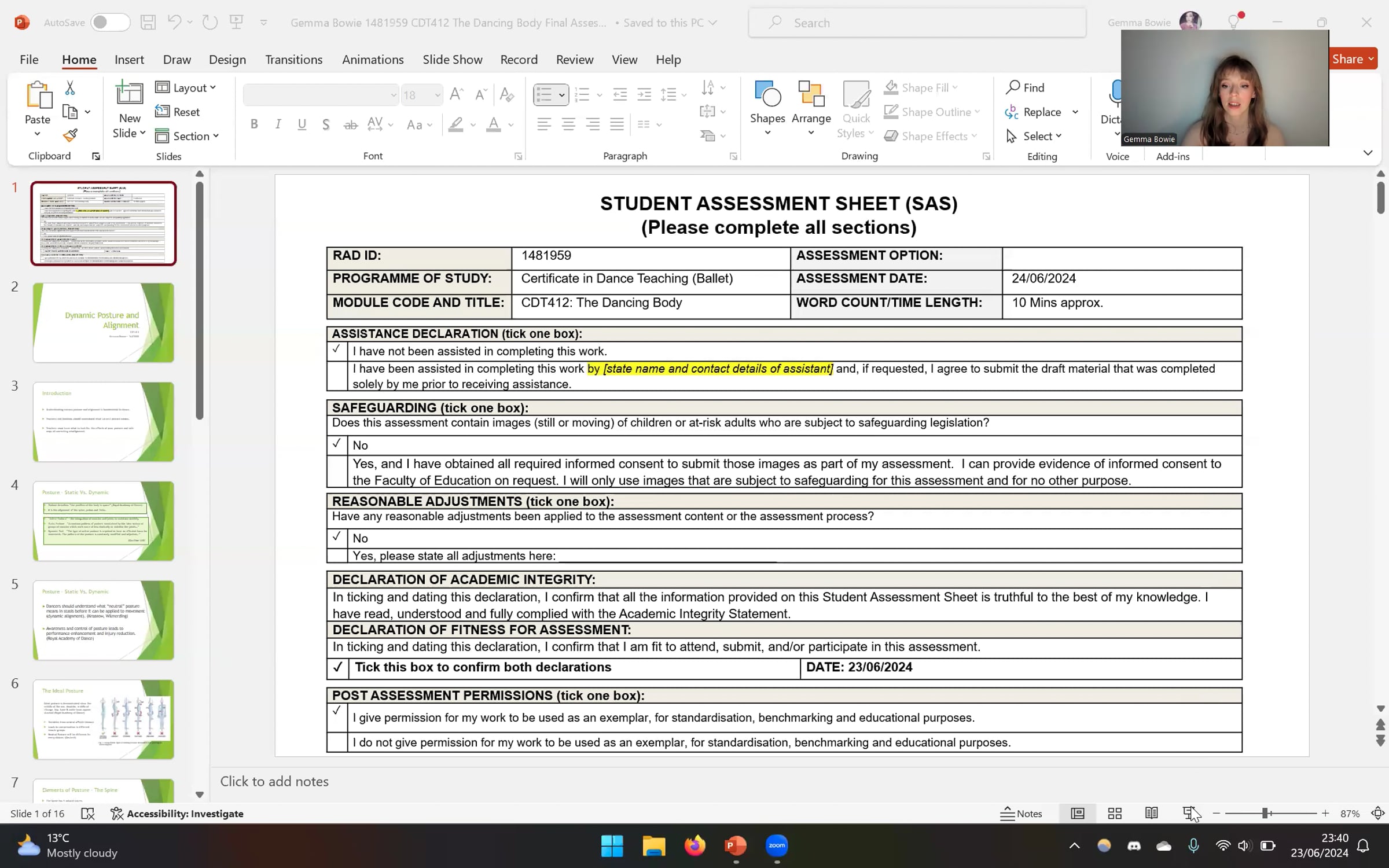The image size is (1389, 868).
Task: Toggle the AutoSave switch
Action: coord(109,22)
